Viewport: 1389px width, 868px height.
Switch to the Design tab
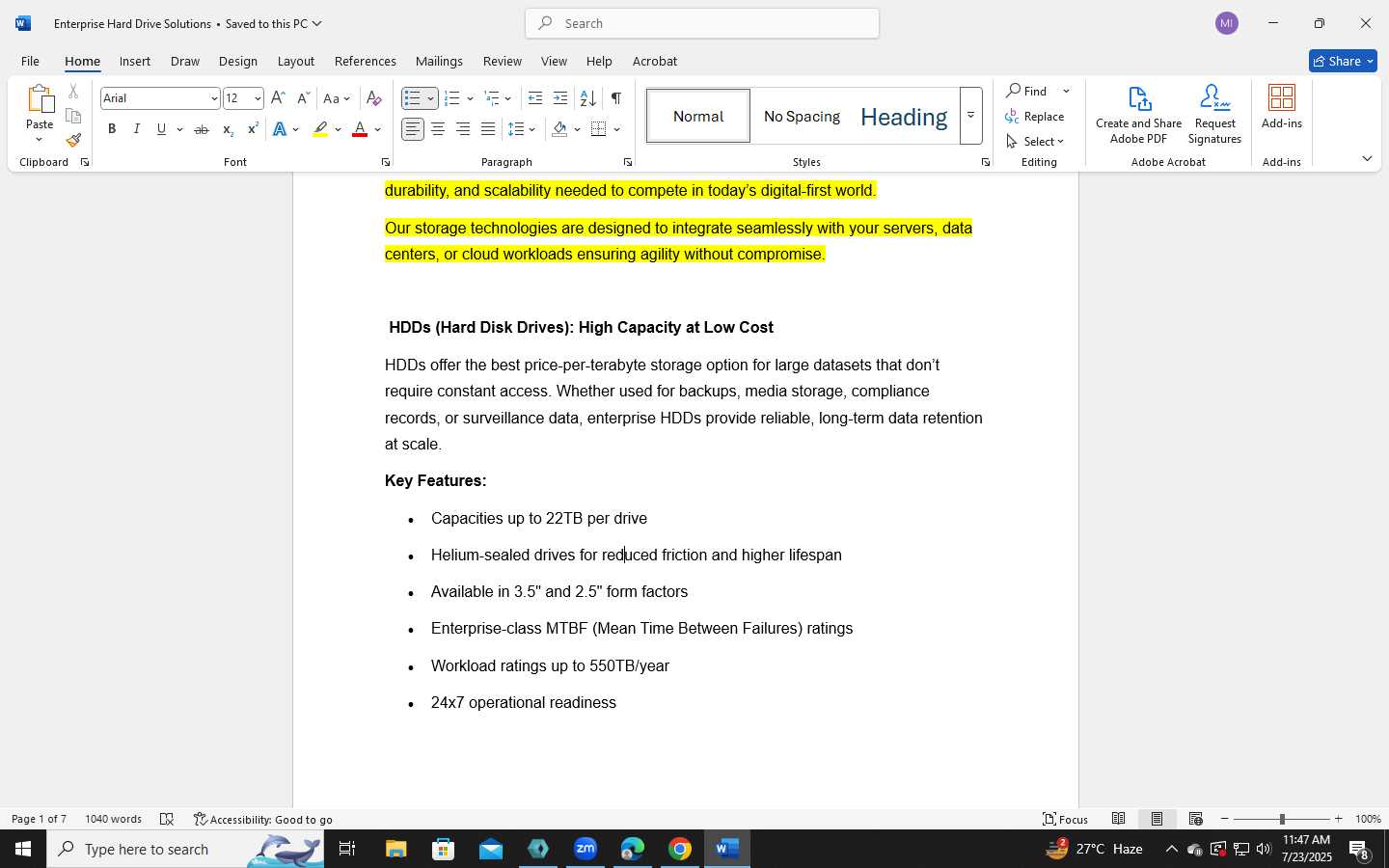tap(238, 61)
